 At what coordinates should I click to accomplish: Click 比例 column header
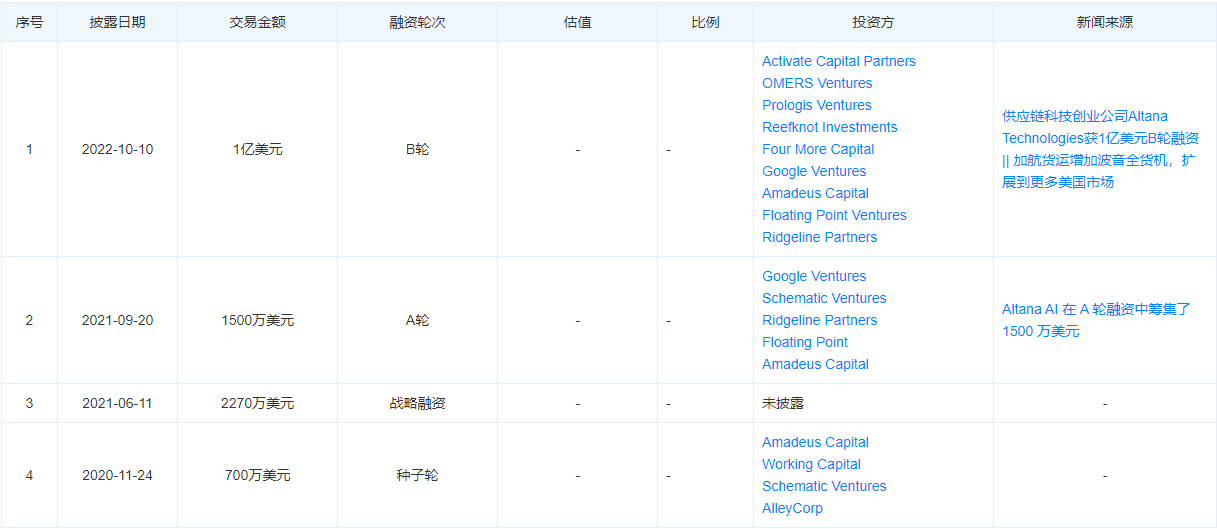point(705,21)
